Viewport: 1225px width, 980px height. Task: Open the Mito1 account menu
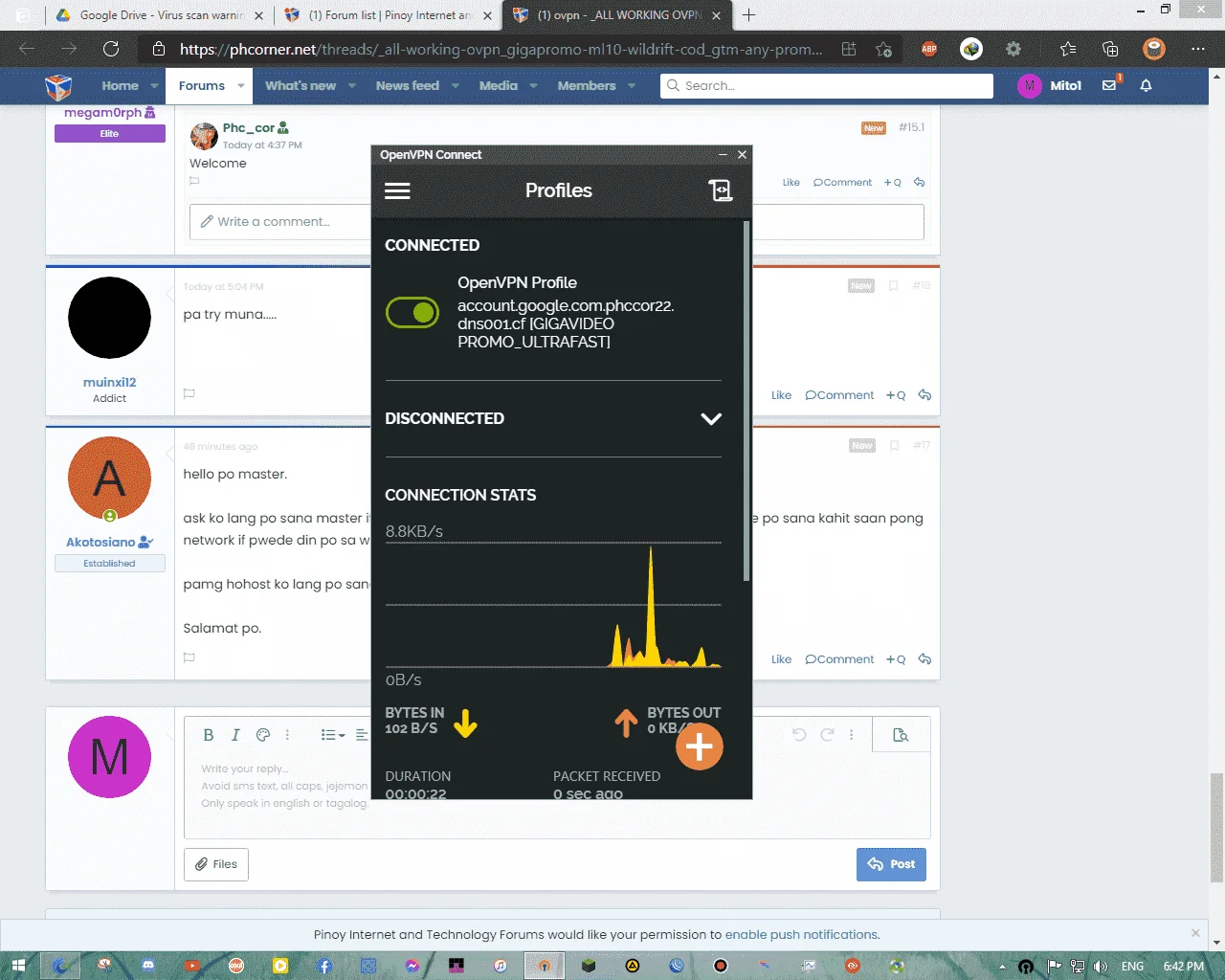(x=1050, y=85)
